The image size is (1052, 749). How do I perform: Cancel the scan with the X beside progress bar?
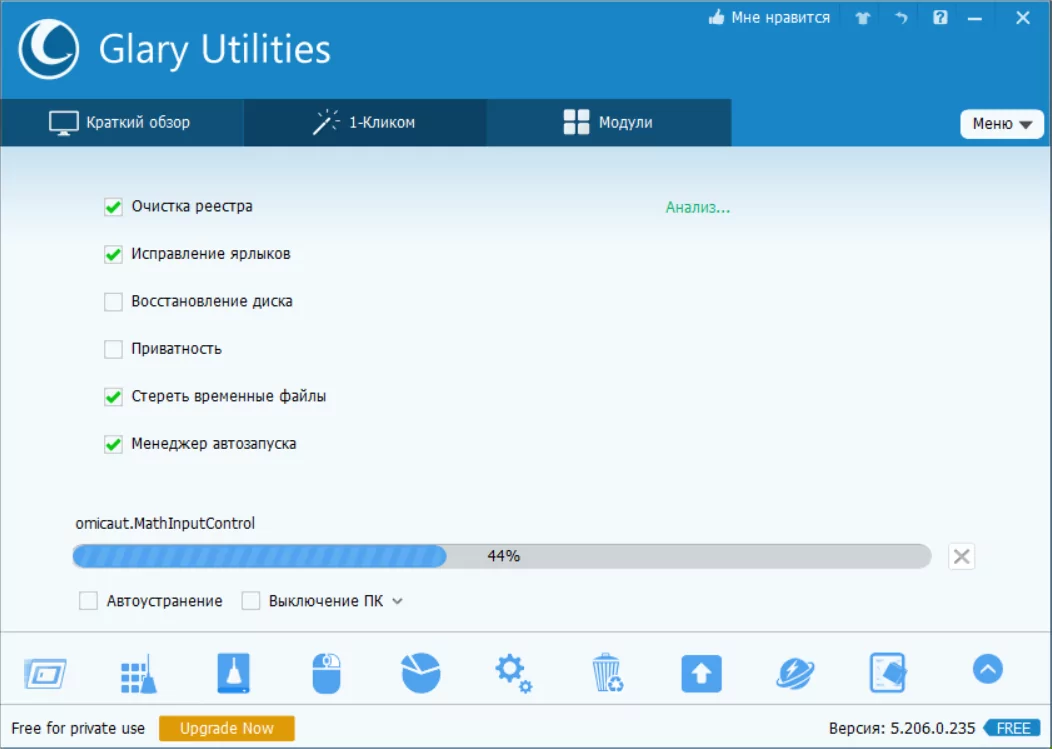[x=961, y=556]
